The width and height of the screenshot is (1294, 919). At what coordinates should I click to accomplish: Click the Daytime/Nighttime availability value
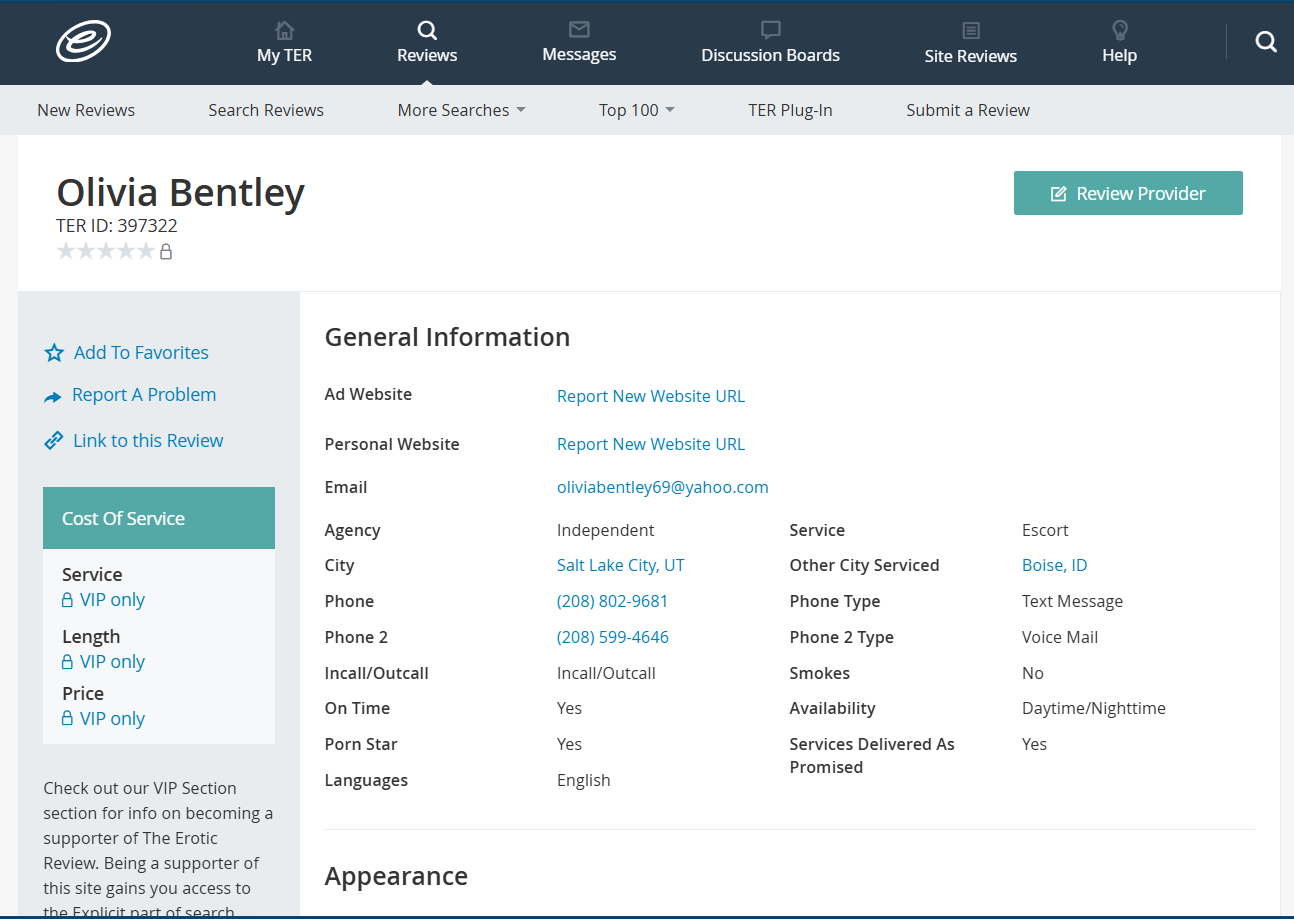tap(1094, 708)
